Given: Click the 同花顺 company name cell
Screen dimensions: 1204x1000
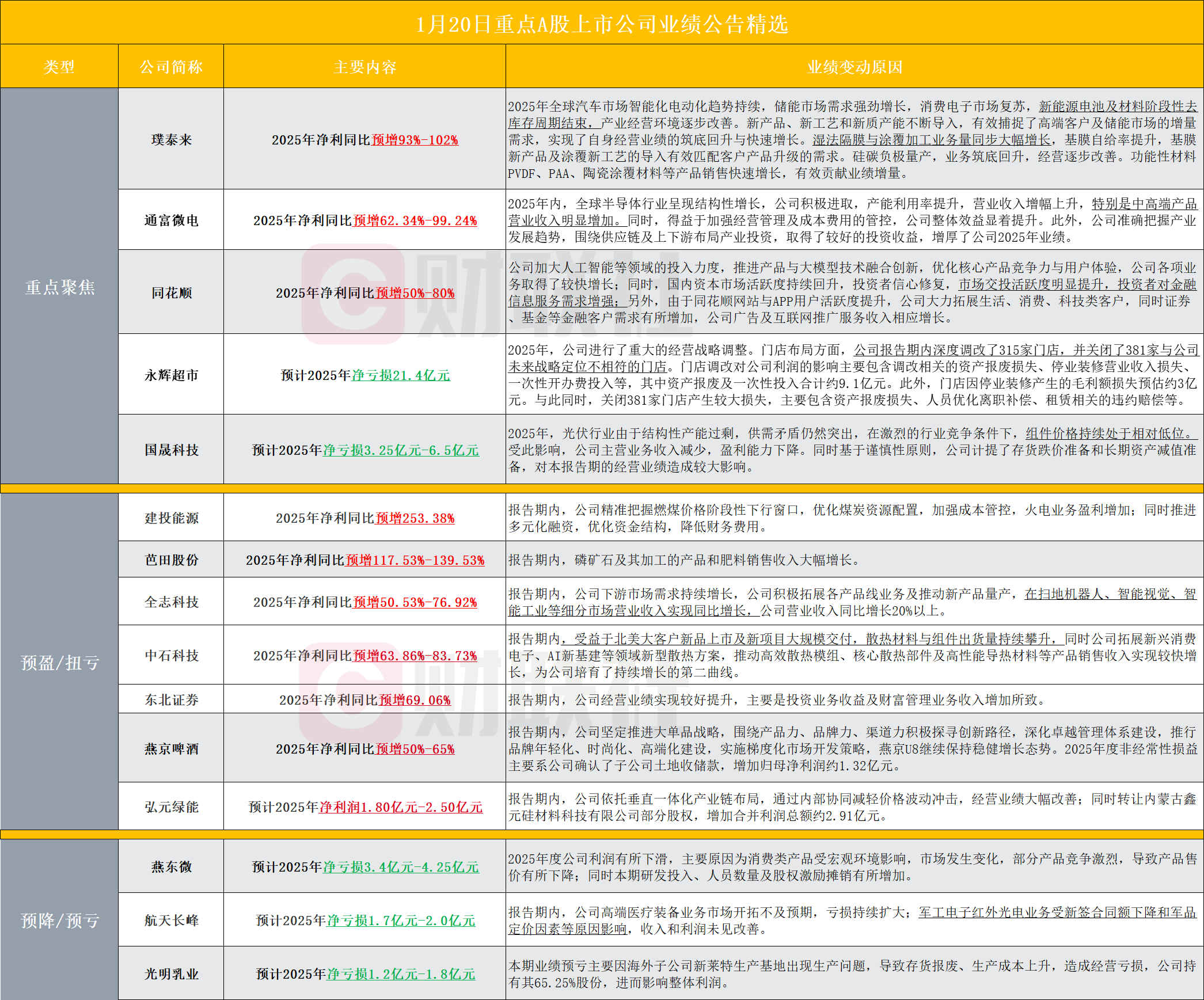Looking at the screenshot, I should 171,293.
